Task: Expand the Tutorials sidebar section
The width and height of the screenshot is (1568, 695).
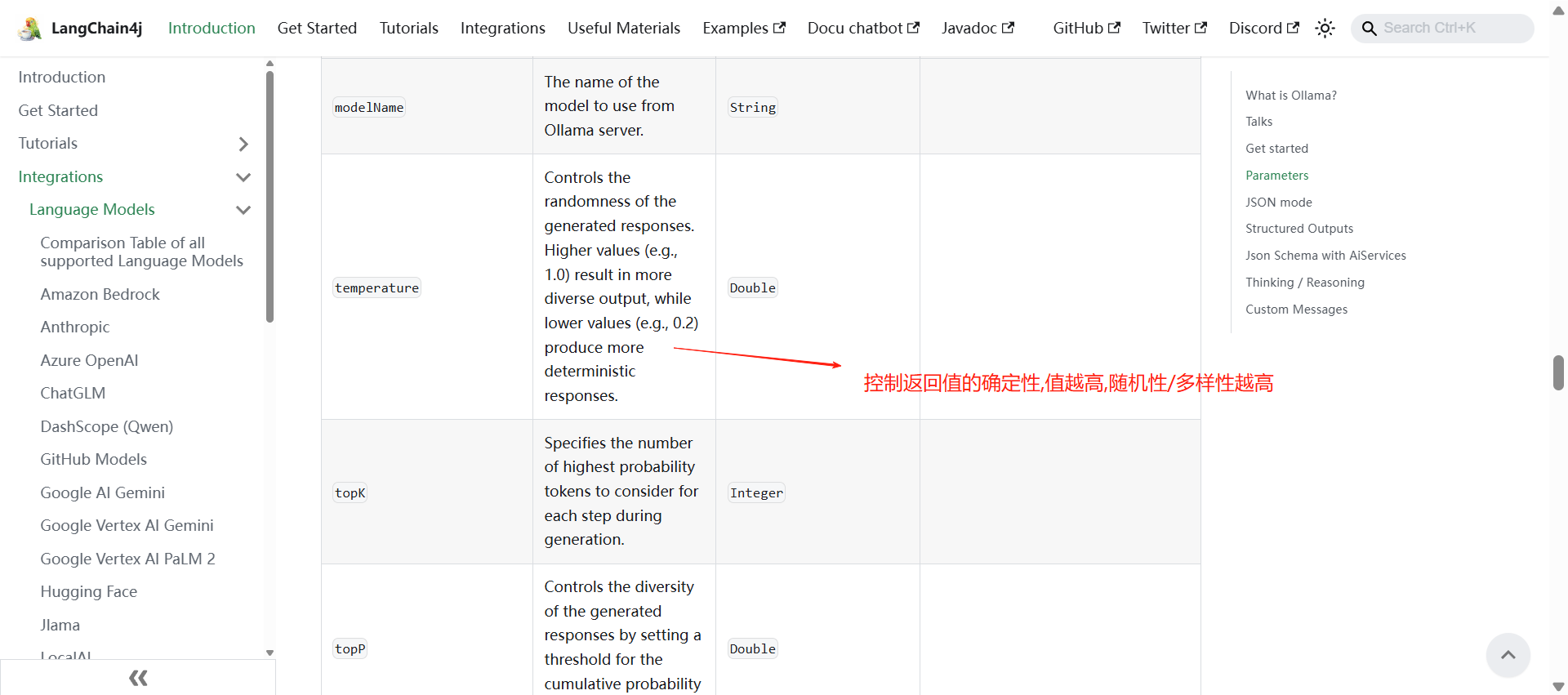Action: click(x=243, y=145)
